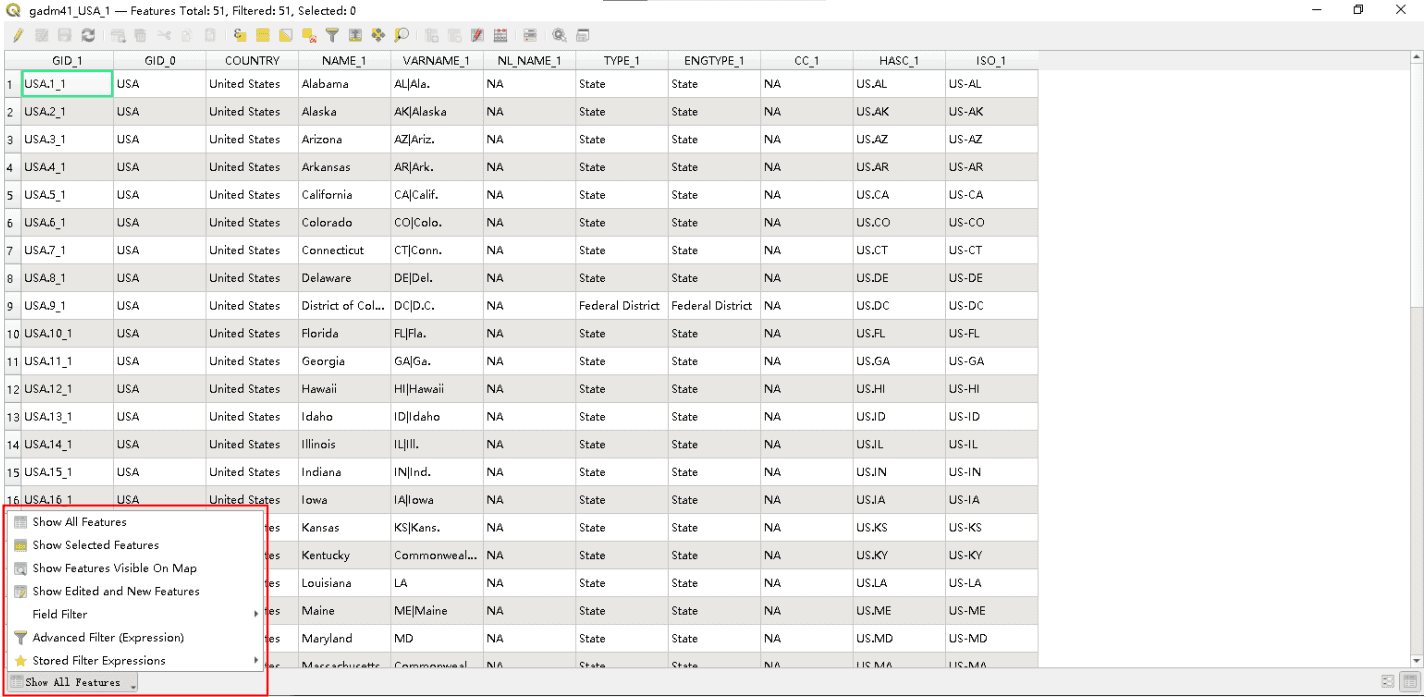Click the Idaho name cell
This screenshot has width=1426, height=697.
344,417
